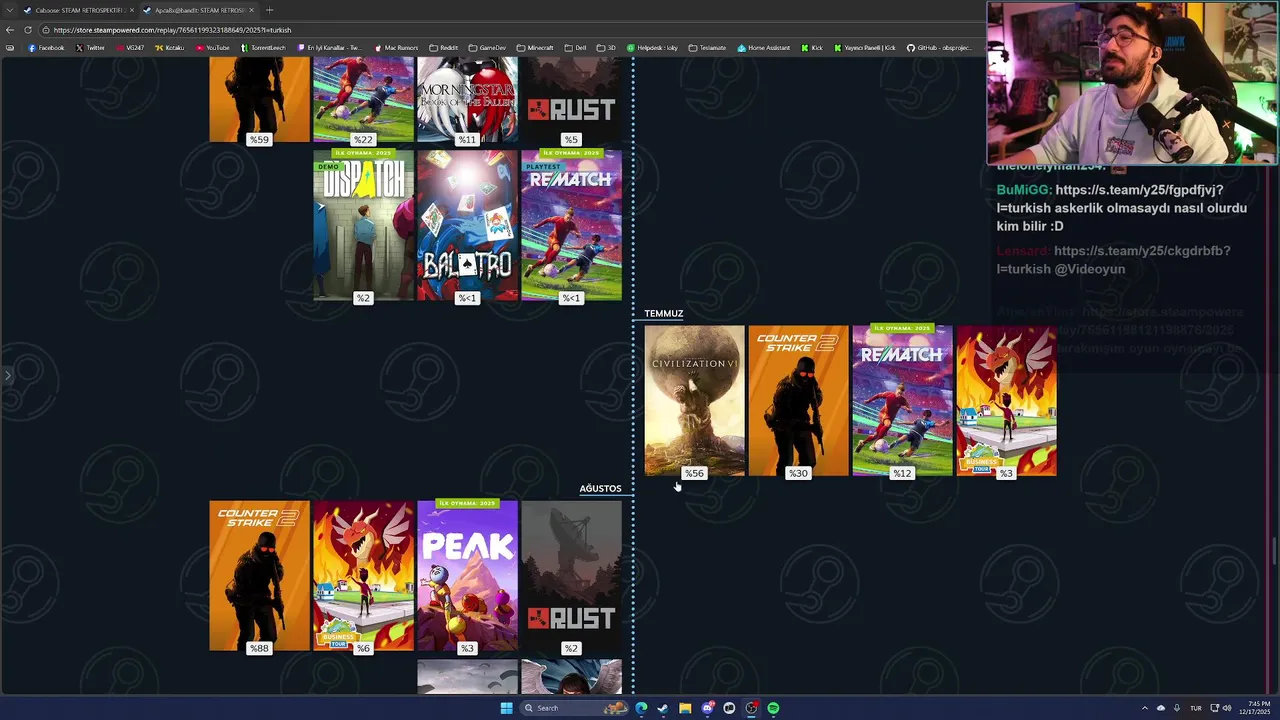Screen dimensions: 1280x720
Task: Switch to the Caboose Steam Retrospektif tab
Action: (x=78, y=10)
